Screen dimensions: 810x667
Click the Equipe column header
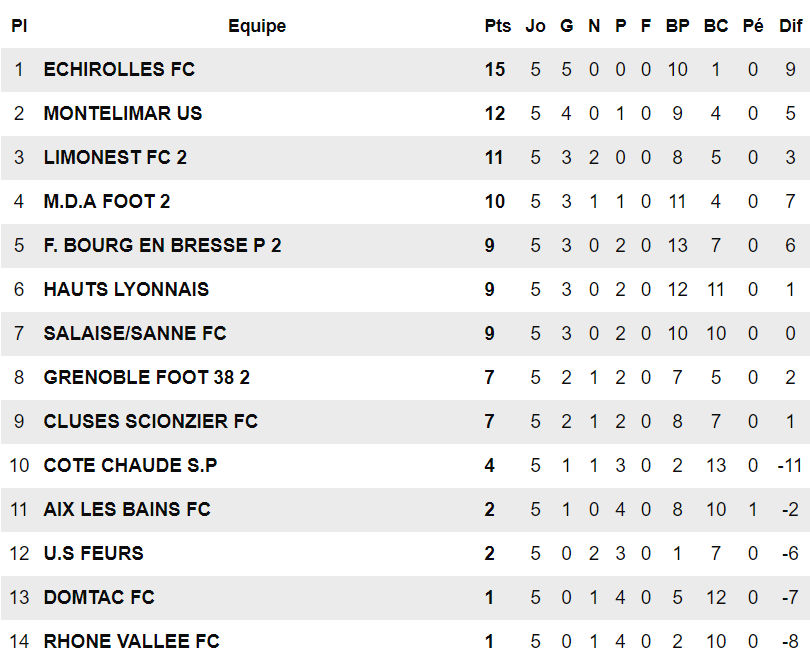point(257,27)
